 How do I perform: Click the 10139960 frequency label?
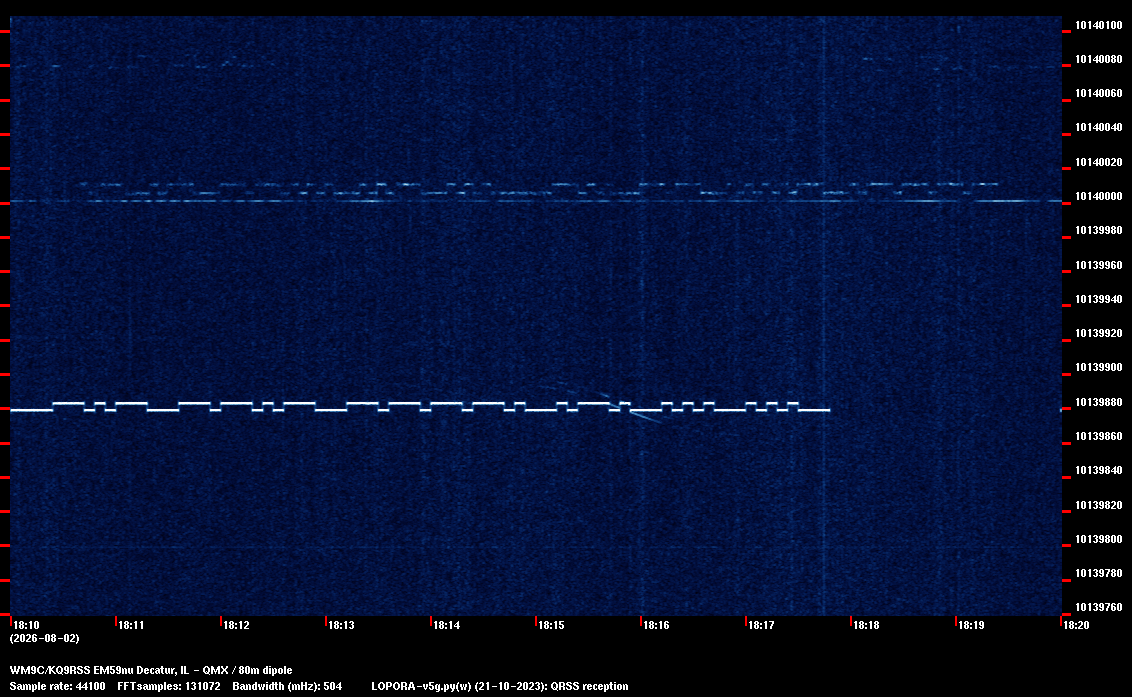point(1099,265)
